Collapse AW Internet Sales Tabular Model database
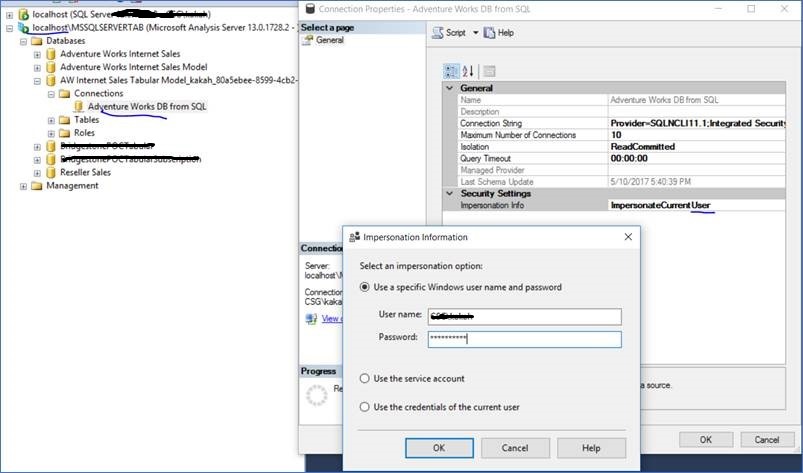Viewport: 803px width, 473px height. click(37, 81)
